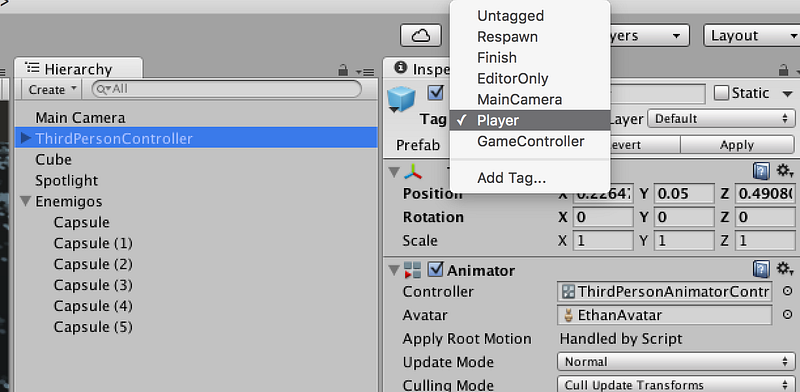
Task: Select the first Capsule under Enemigos
Action: [x=196, y=223]
